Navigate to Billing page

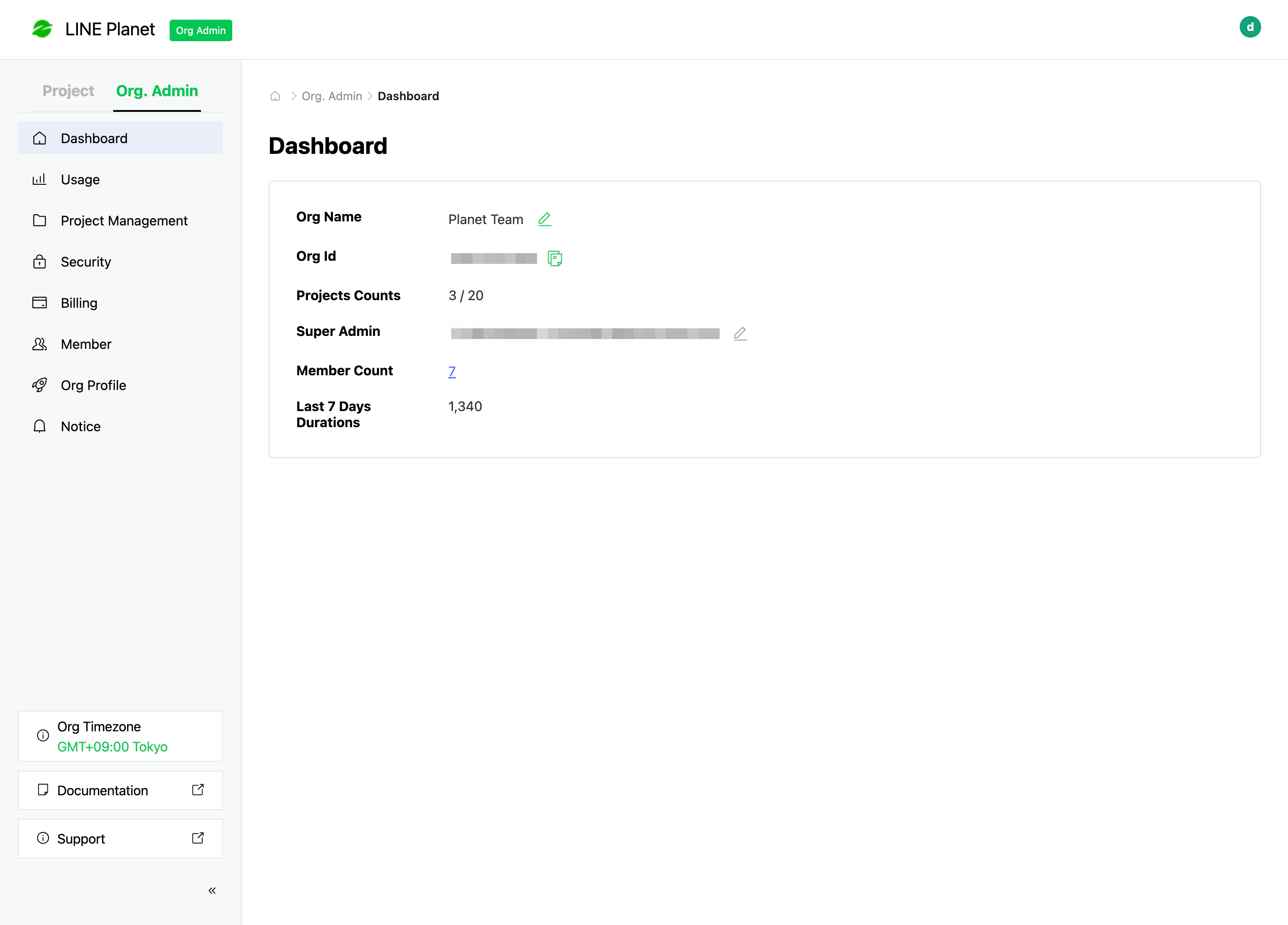pos(79,303)
